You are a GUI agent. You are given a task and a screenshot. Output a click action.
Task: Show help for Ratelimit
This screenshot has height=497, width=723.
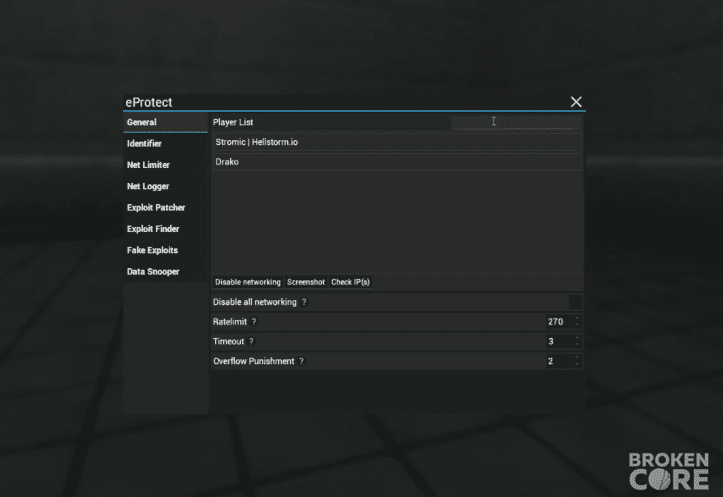click(254, 322)
